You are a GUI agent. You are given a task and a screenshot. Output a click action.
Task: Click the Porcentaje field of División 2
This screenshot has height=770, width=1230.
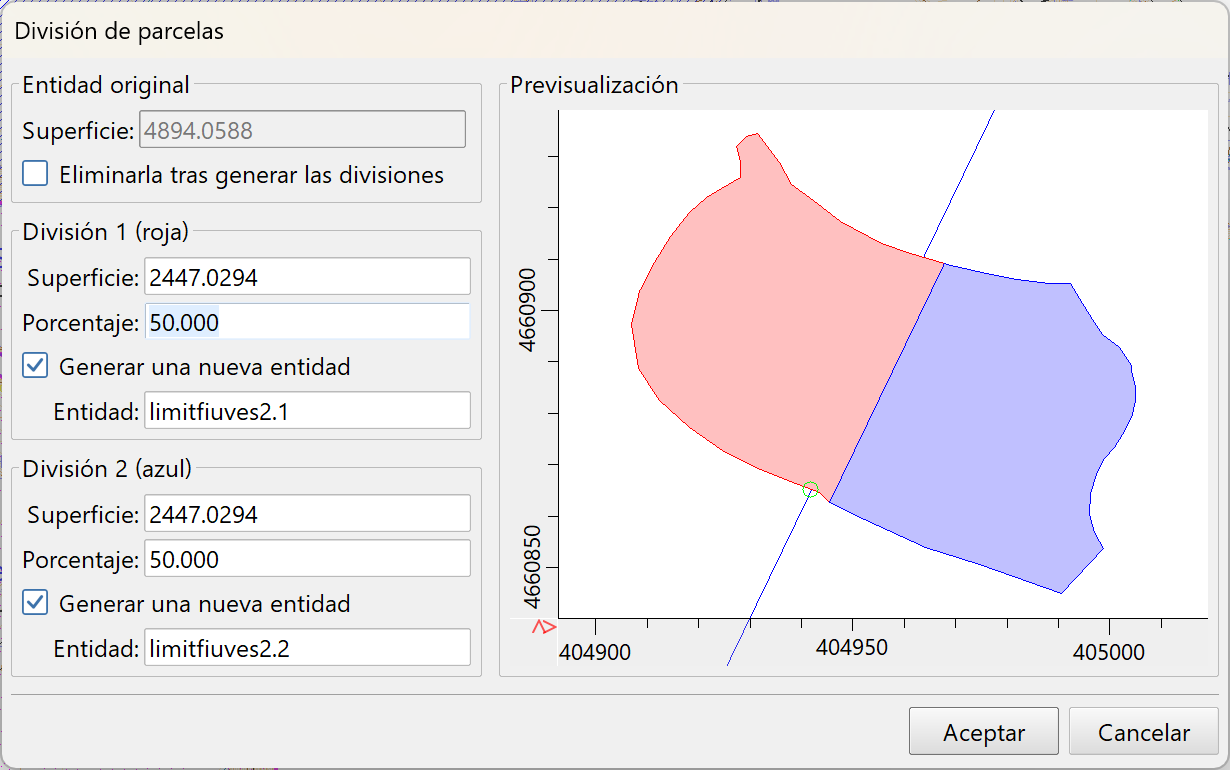pyautogui.click(x=307, y=559)
